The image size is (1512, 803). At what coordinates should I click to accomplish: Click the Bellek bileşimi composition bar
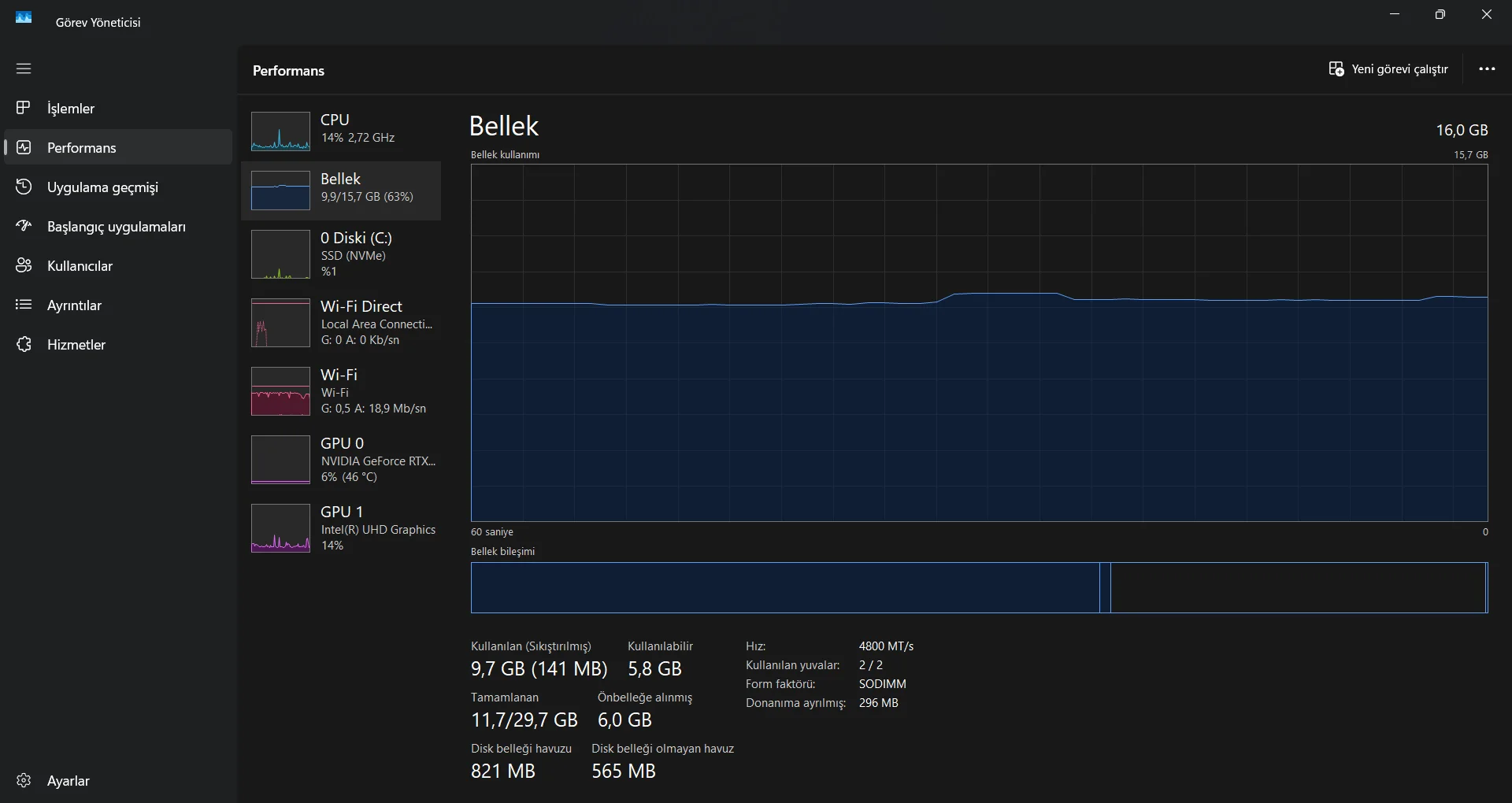(979, 587)
